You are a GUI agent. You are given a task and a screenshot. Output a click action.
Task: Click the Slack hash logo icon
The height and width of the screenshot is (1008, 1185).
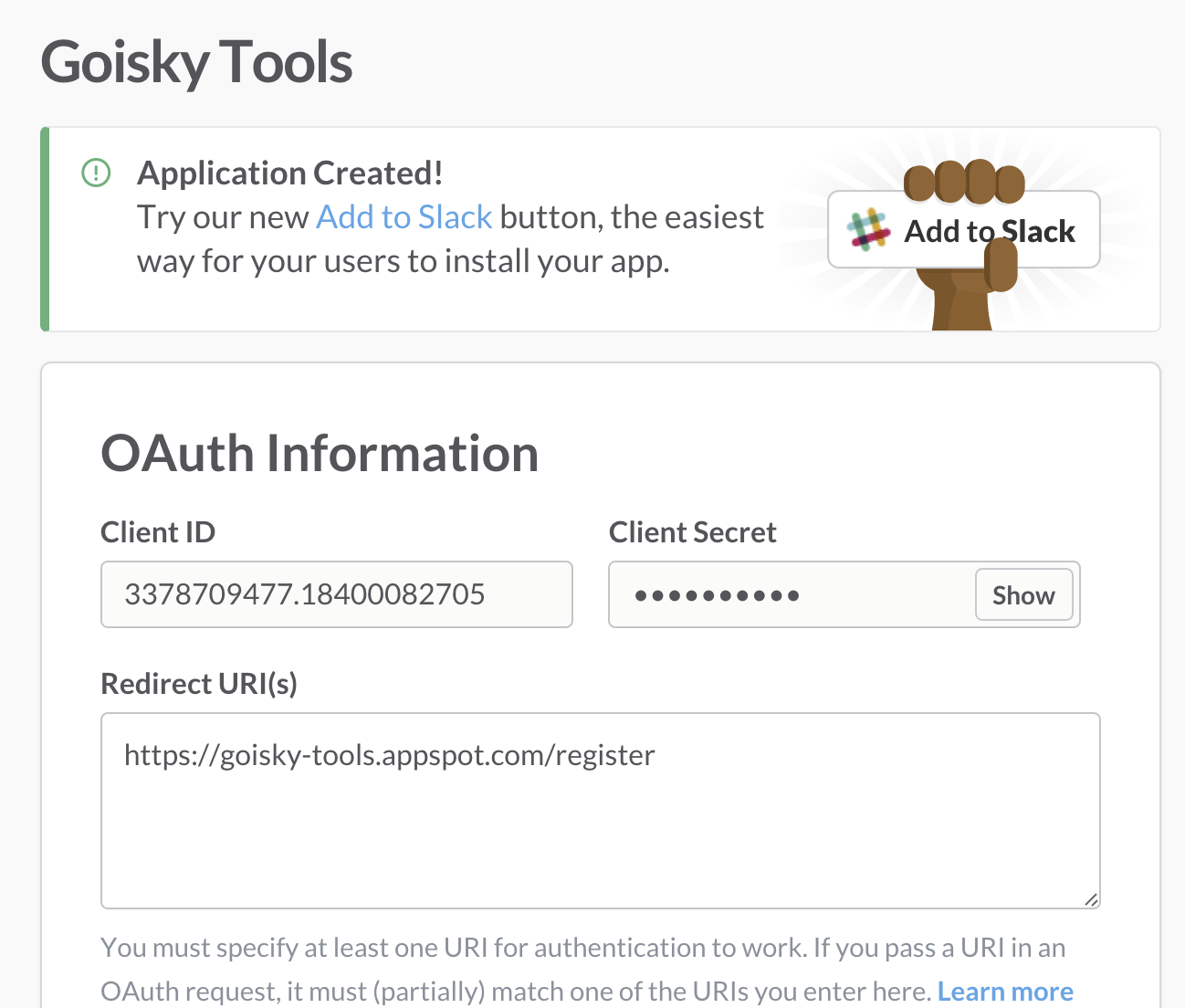coord(868,229)
